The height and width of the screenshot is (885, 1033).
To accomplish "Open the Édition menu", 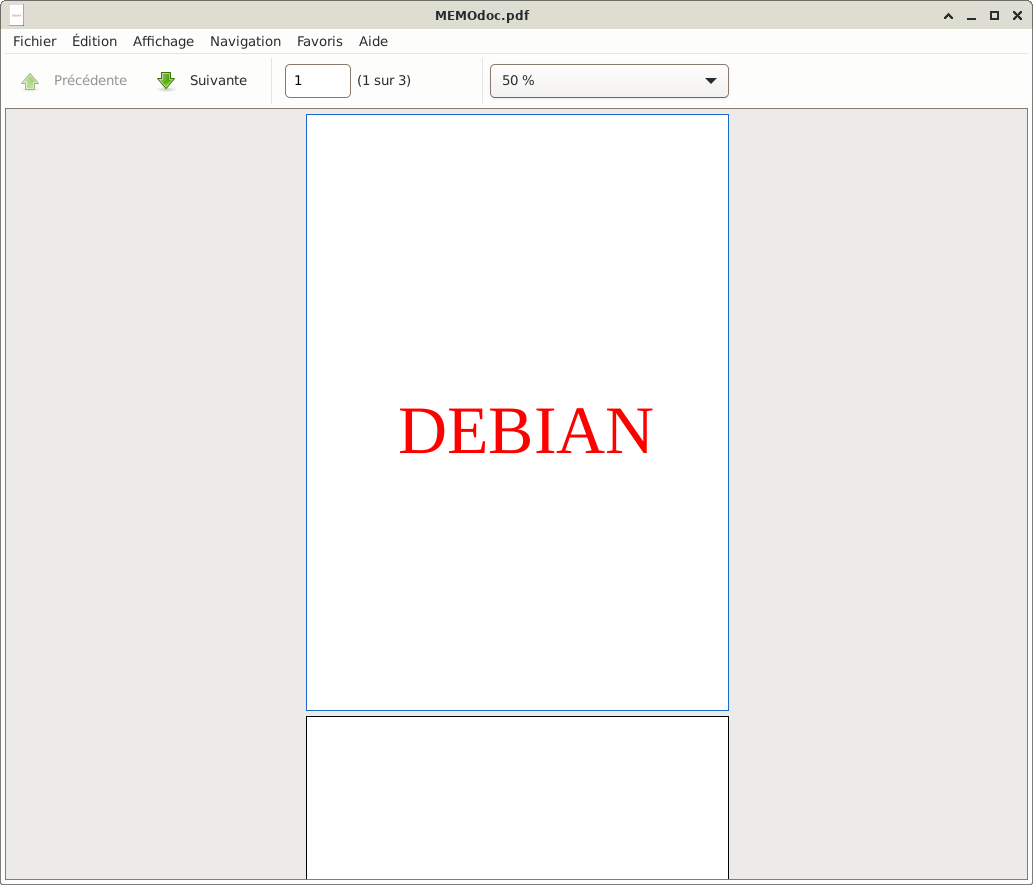I will click(94, 41).
